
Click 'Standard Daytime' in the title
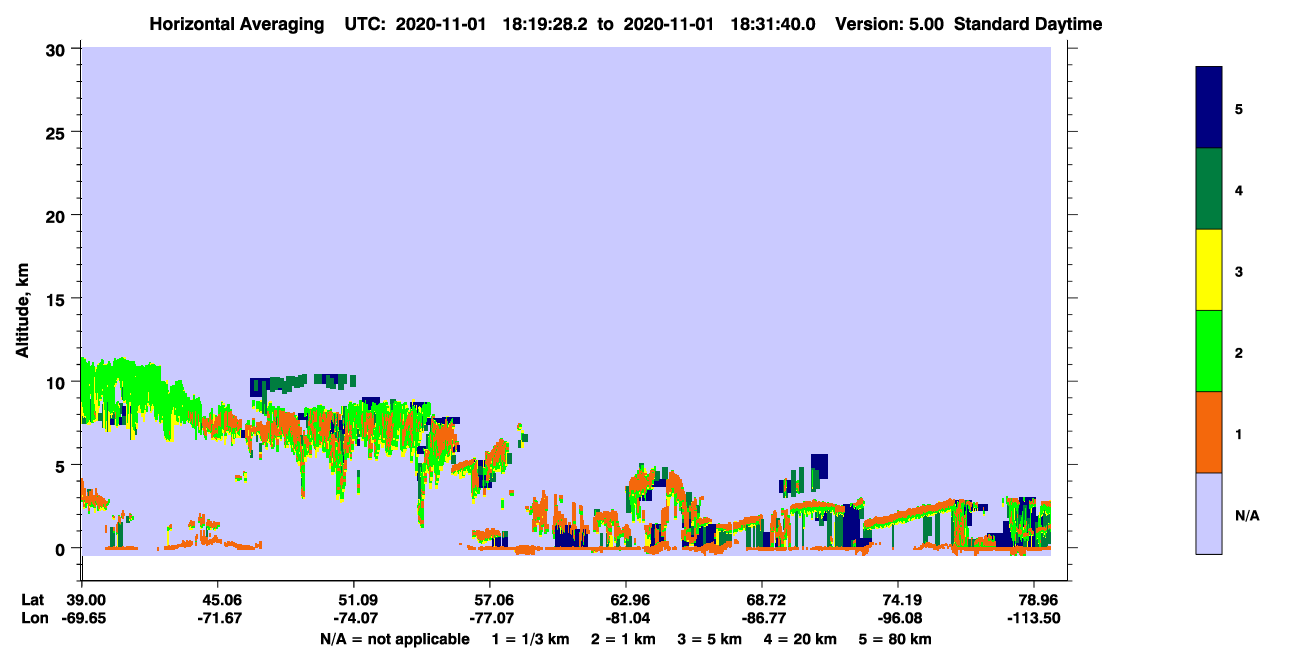[x=1028, y=24]
